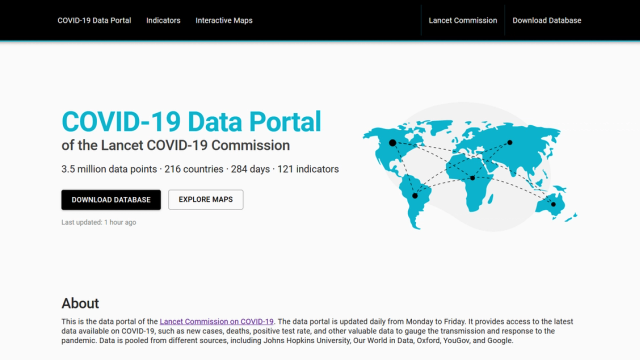Image resolution: width=640 pixels, height=360 pixels.
Task: Click the Africa dot on map
Action: click(472, 178)
